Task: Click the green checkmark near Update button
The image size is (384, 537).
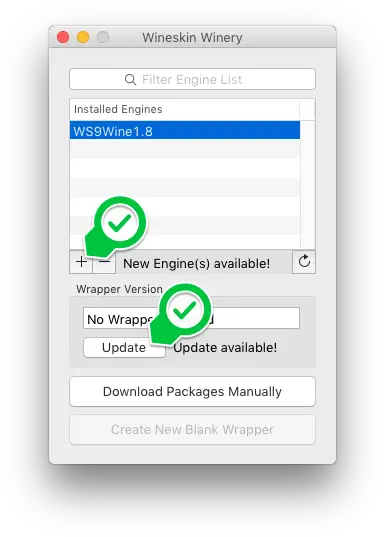Action: 184,310
